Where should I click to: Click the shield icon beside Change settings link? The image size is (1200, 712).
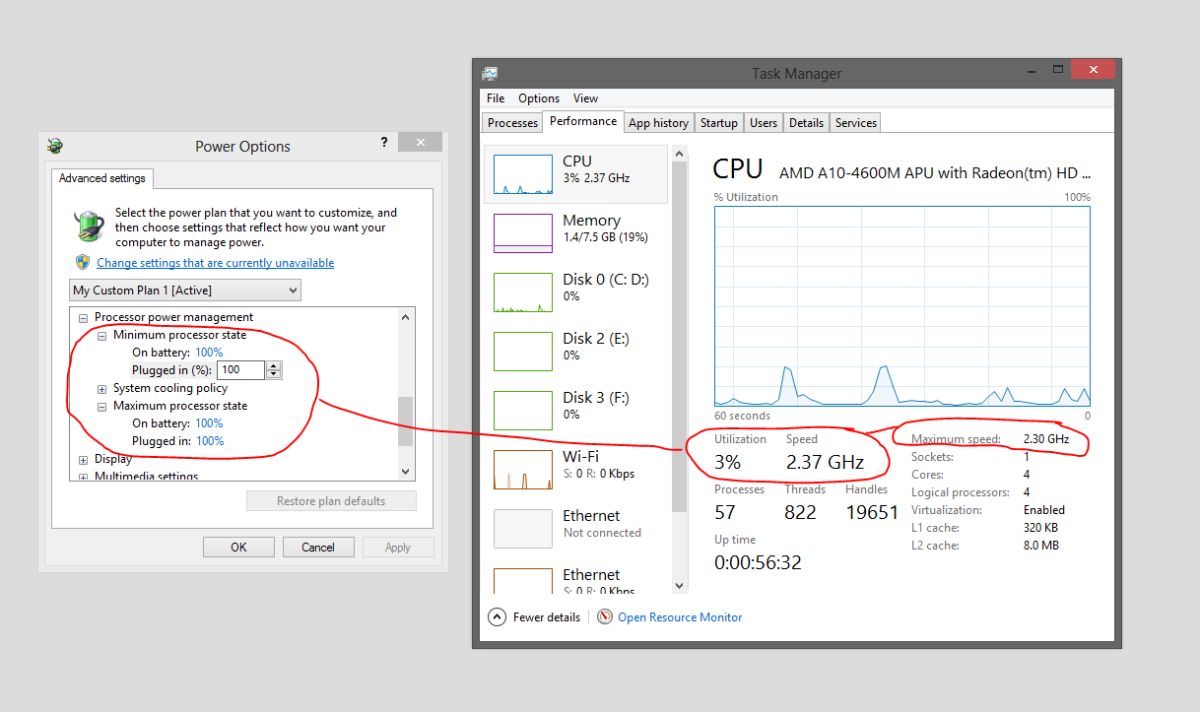[83, 262]
